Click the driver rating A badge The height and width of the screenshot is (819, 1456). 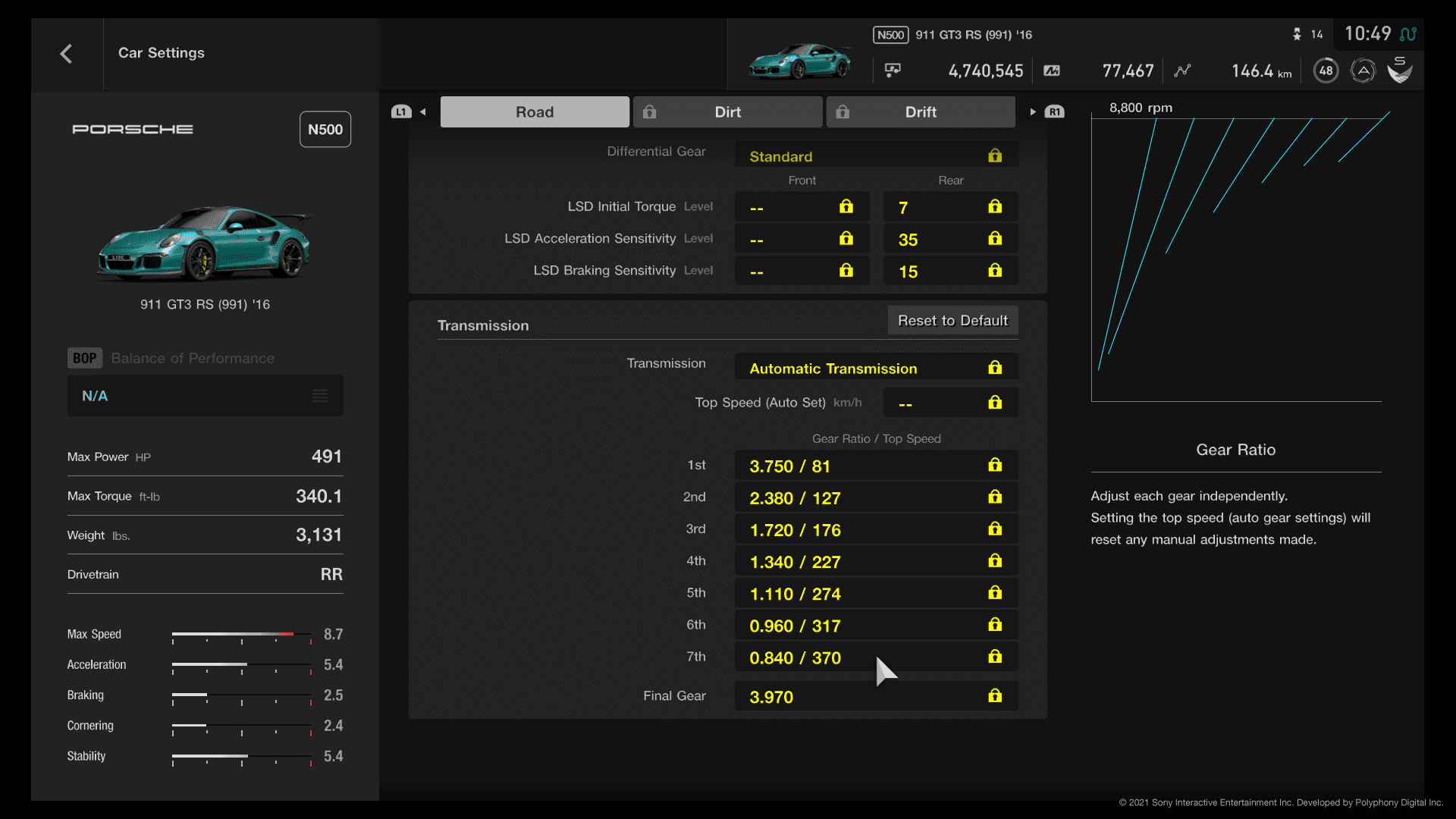point(1363,71)
